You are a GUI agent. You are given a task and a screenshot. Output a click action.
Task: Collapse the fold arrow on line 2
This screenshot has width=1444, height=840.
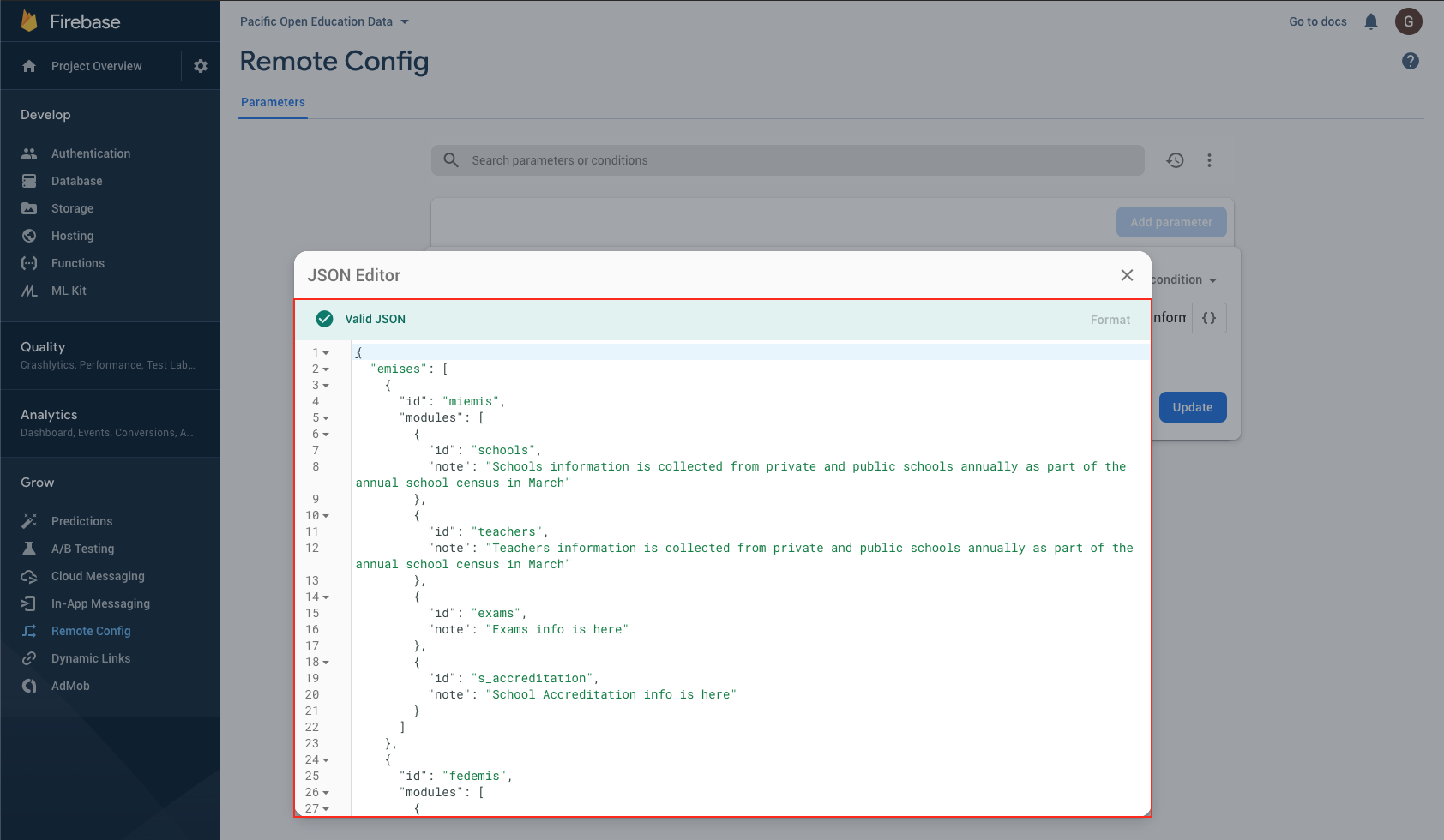(326, 369)
